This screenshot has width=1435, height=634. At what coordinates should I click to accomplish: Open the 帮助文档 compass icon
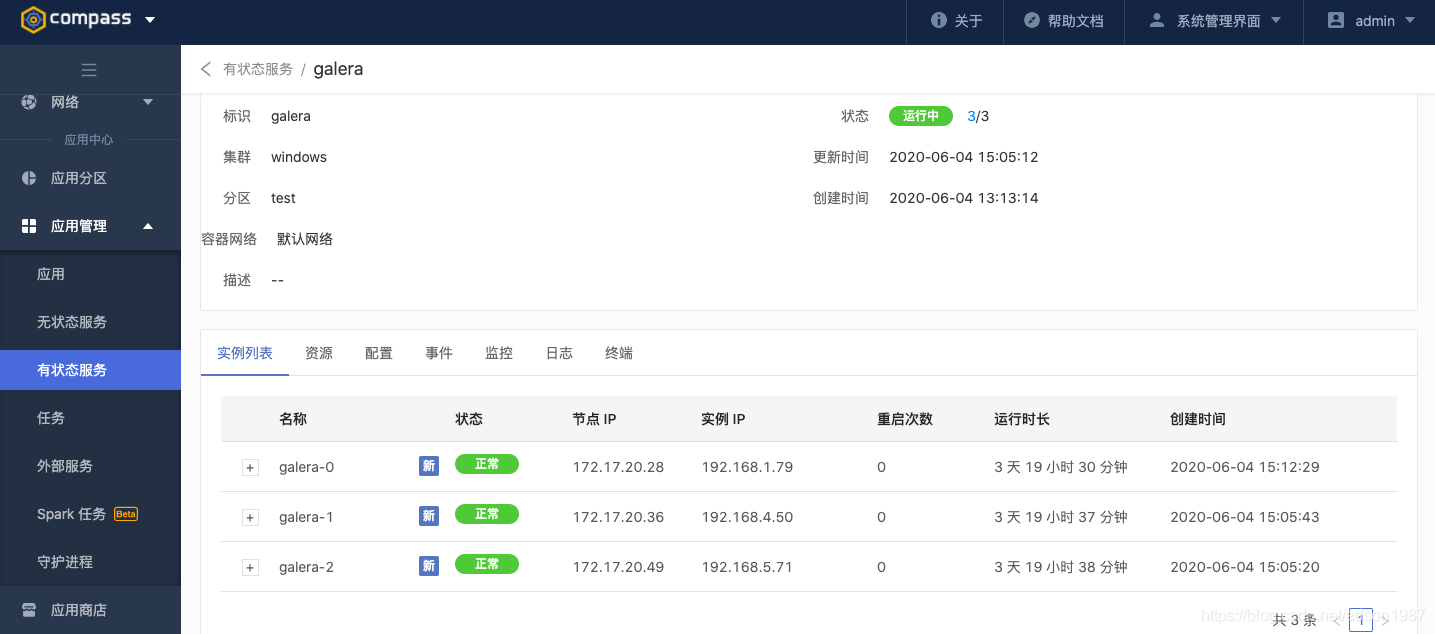1032,20
